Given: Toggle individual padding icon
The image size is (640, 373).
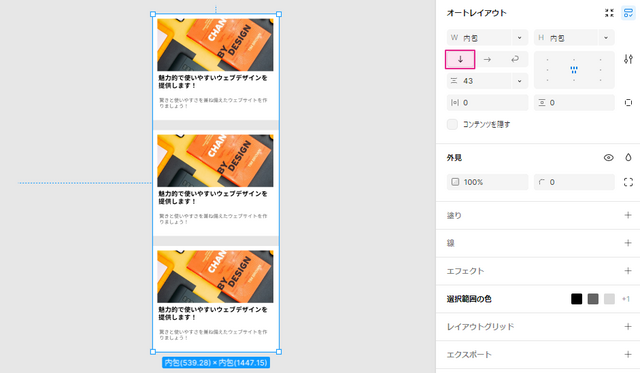Looking at the screenshot, I should click(x=628, y=102).
